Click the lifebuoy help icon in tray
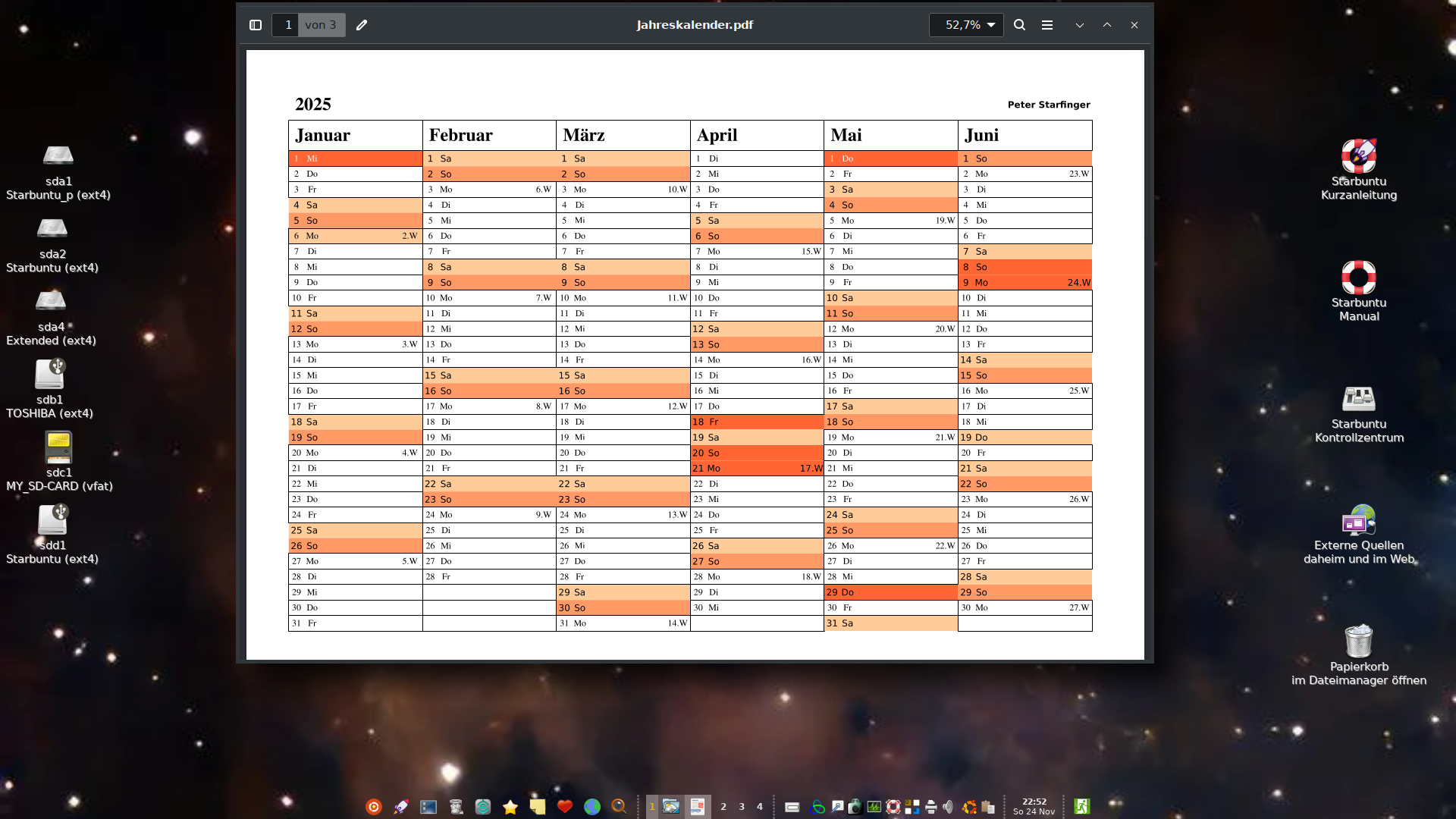This screenshot has height=819, width=1456. coord(893,807)
